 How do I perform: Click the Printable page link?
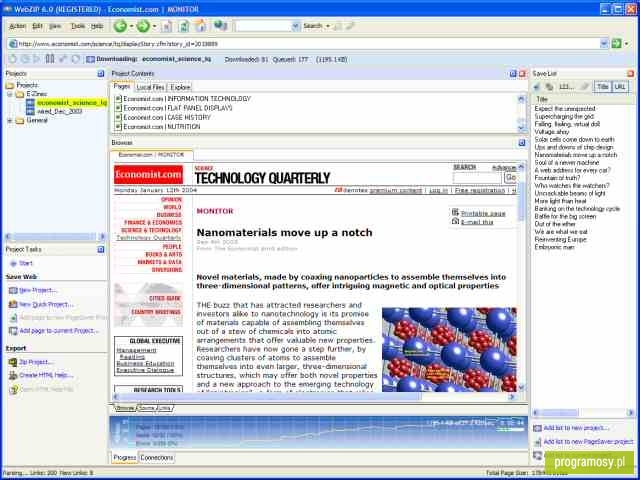[x=483, y=213]
